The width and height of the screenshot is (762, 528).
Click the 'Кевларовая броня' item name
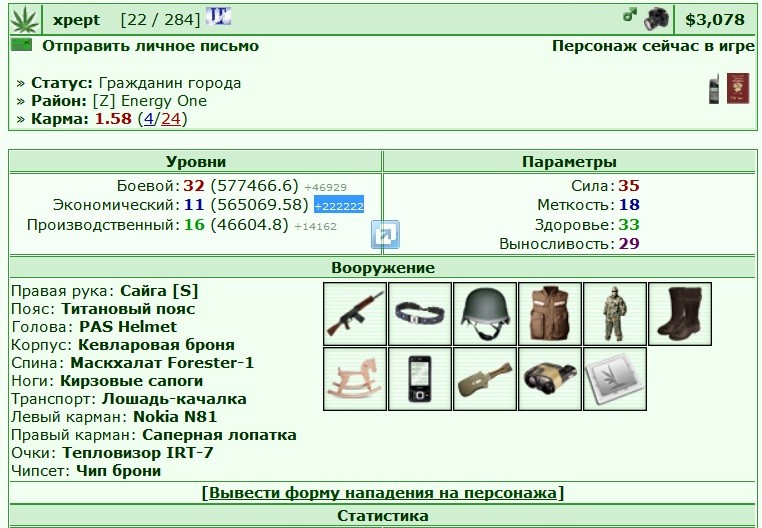coord(156,345)
